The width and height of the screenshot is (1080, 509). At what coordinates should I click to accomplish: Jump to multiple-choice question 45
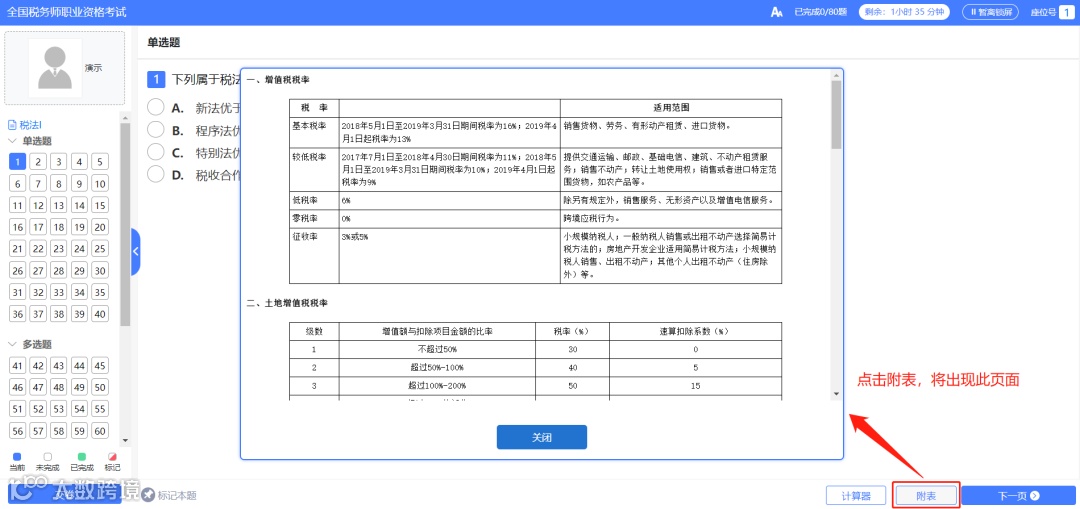[x=101, y=366]
